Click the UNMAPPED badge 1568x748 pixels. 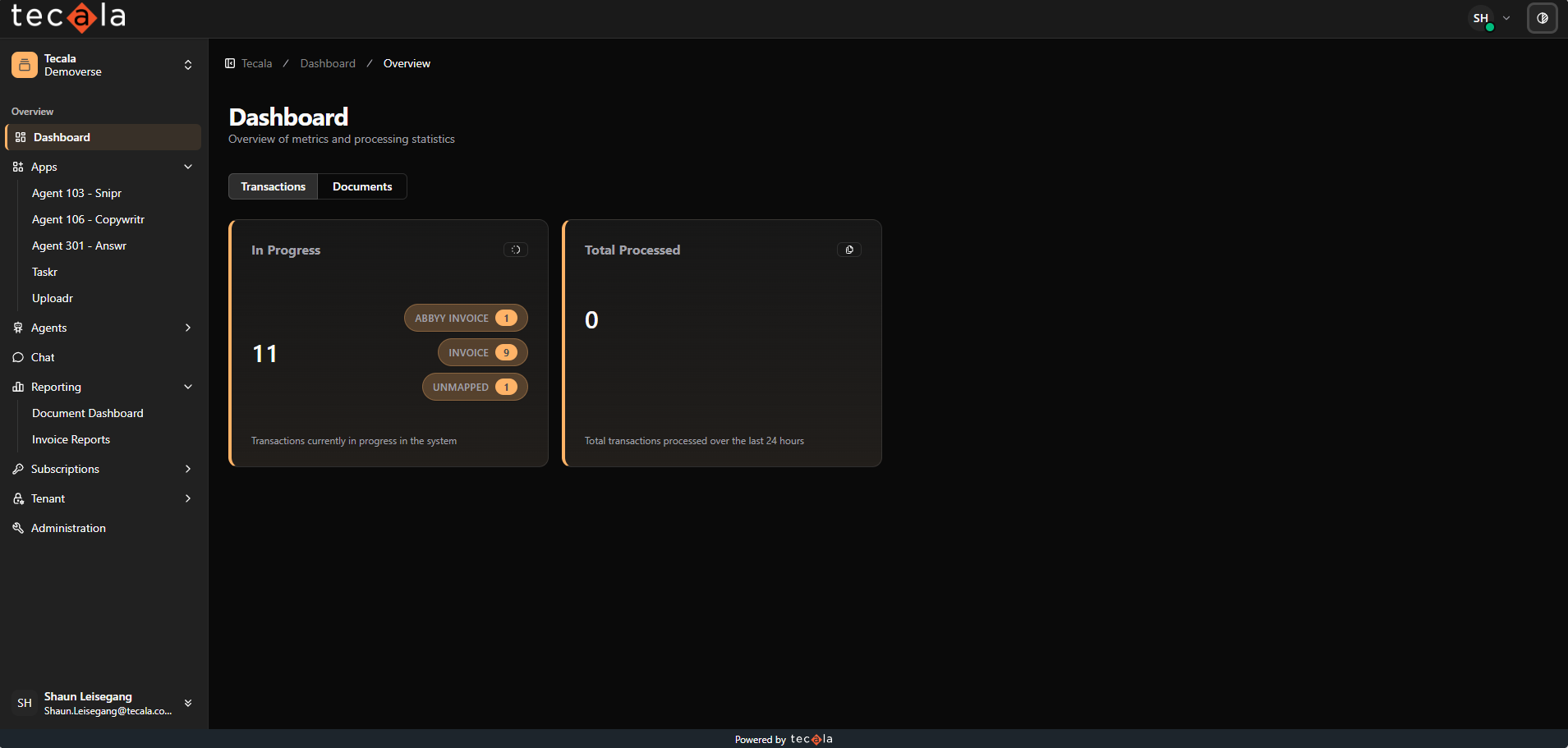click(x=475, y=387)
